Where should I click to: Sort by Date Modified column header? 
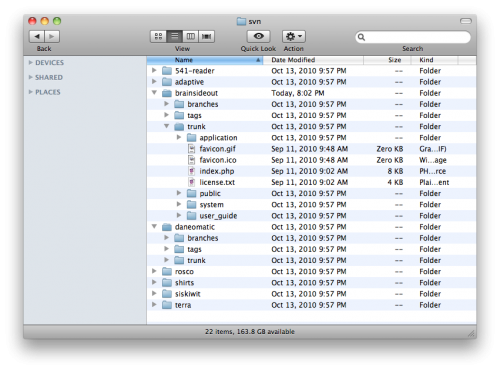point(313,60)
